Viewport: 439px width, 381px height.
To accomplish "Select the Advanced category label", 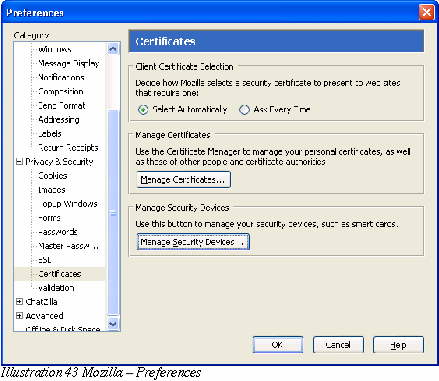I will point(44,316).
